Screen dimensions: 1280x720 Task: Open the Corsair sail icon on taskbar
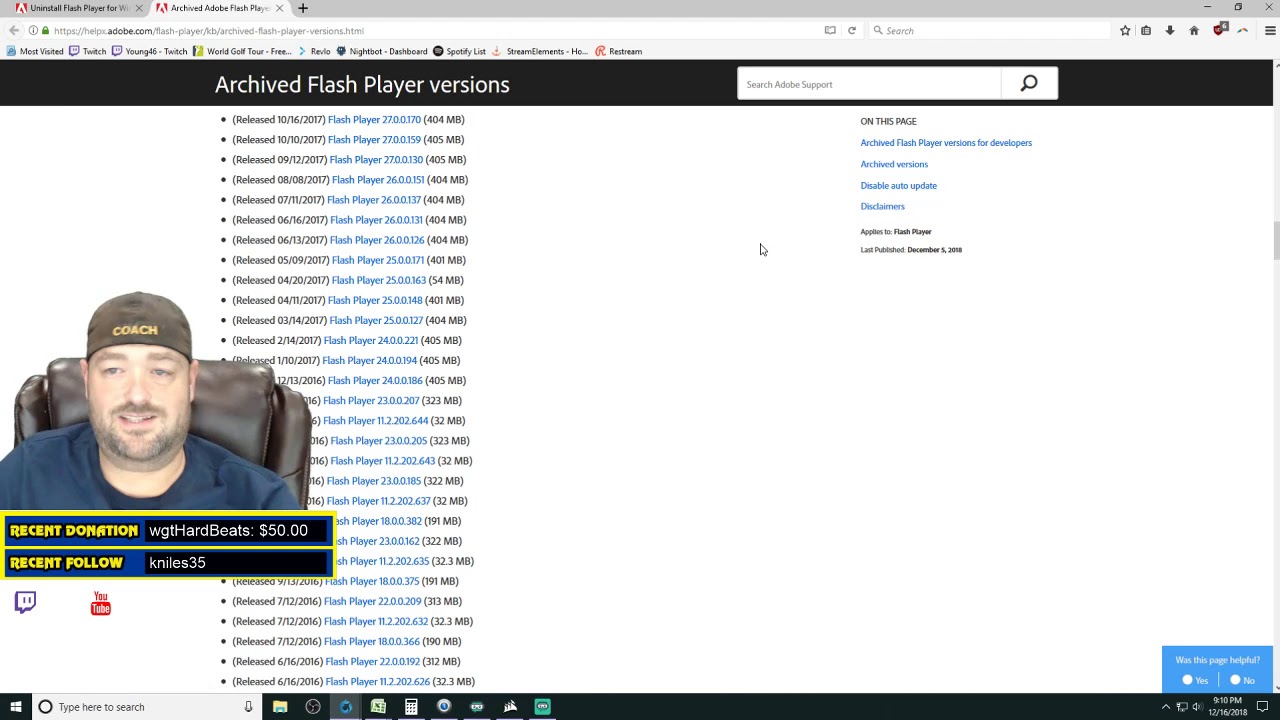510,707
